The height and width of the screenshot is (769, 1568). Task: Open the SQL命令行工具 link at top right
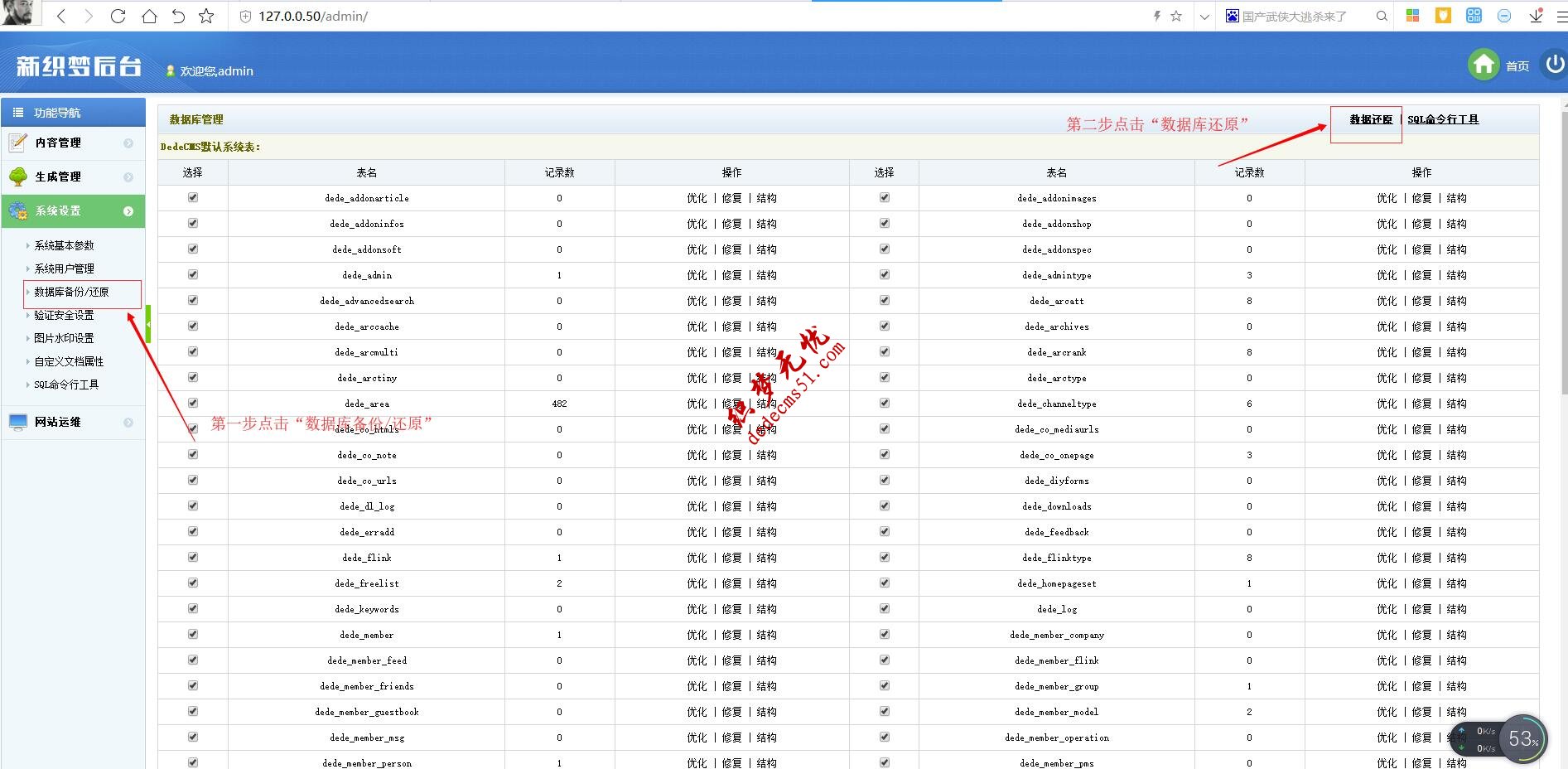[1442, 119]
